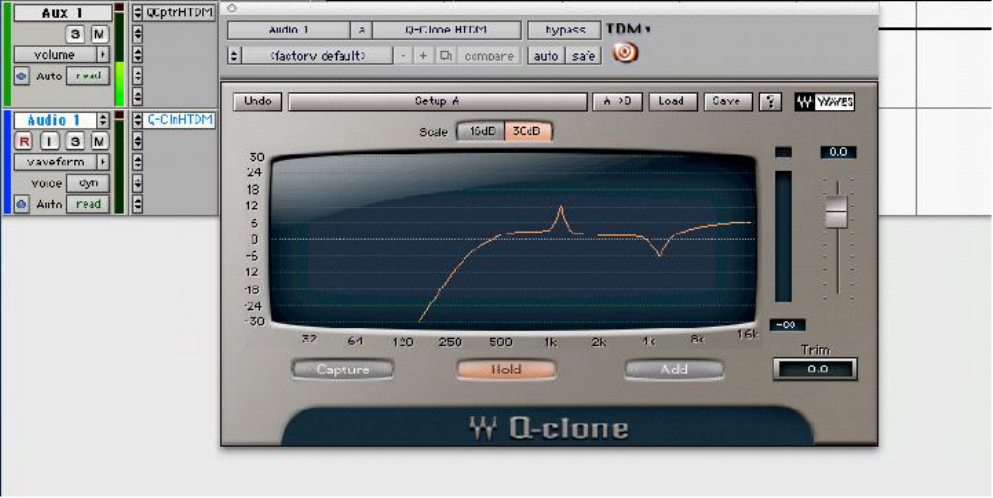Open the Audio 1 automation mode read selector
This screenshot has width=993, height=498.
pos(88,205)
